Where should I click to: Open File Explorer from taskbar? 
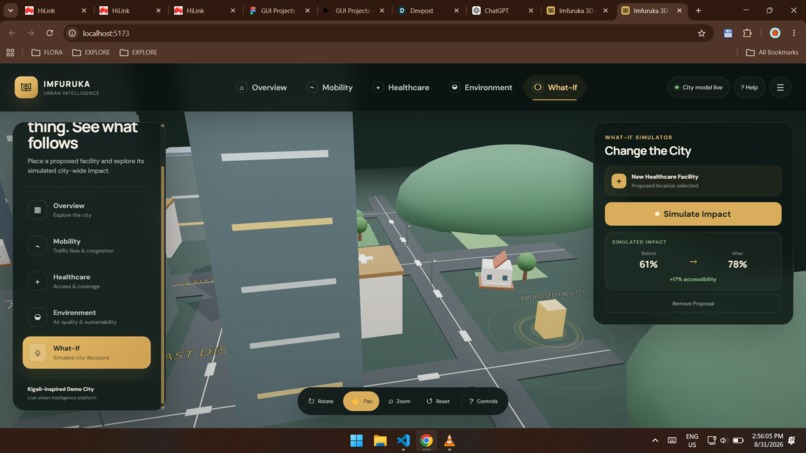coord(380,441)
